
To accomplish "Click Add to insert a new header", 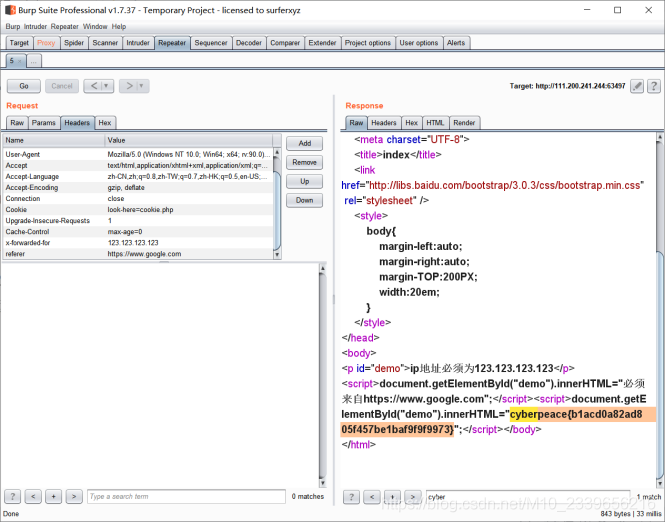I will coord(305,143).
